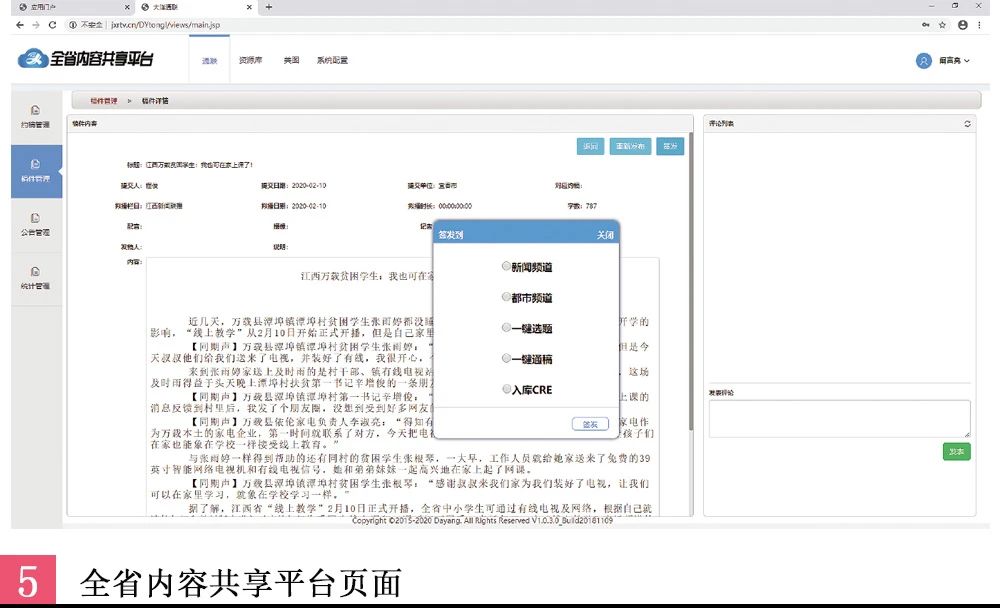Confirm with 签发 button in the dialog
The width and height of the screenshot is (1000, 610).
coord(590,424)
